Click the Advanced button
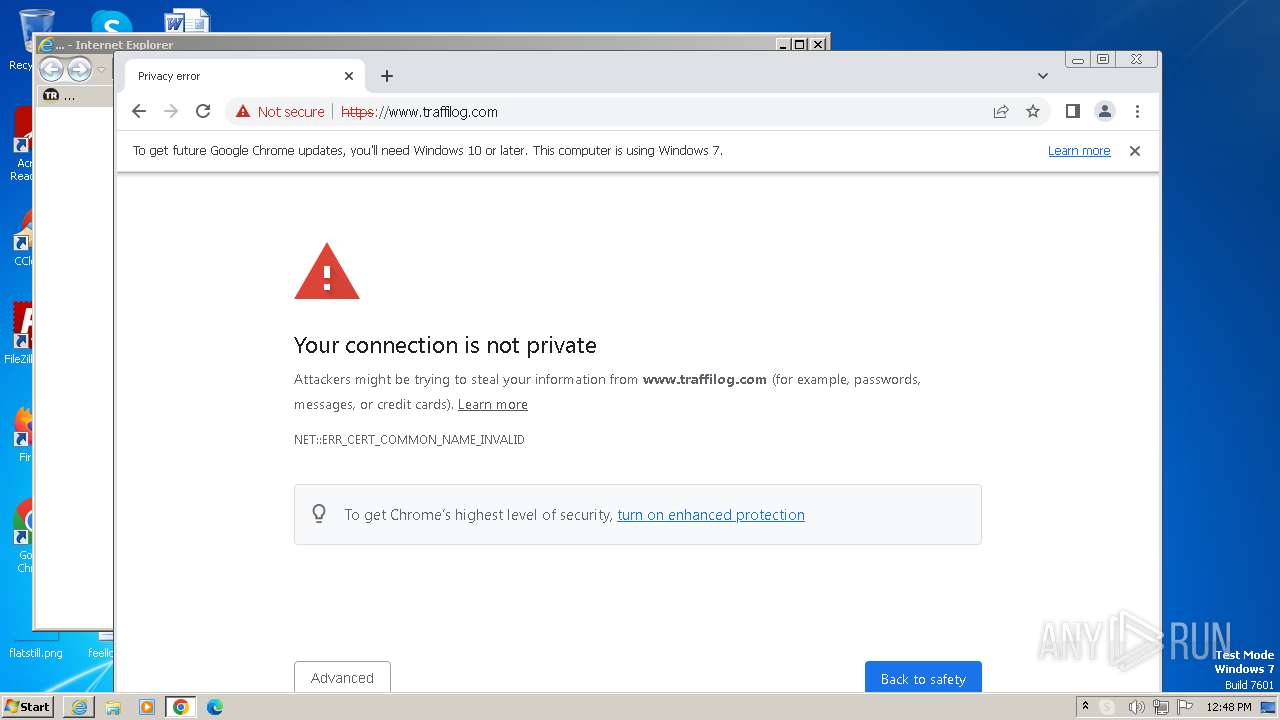 click(x=342, y=678)
